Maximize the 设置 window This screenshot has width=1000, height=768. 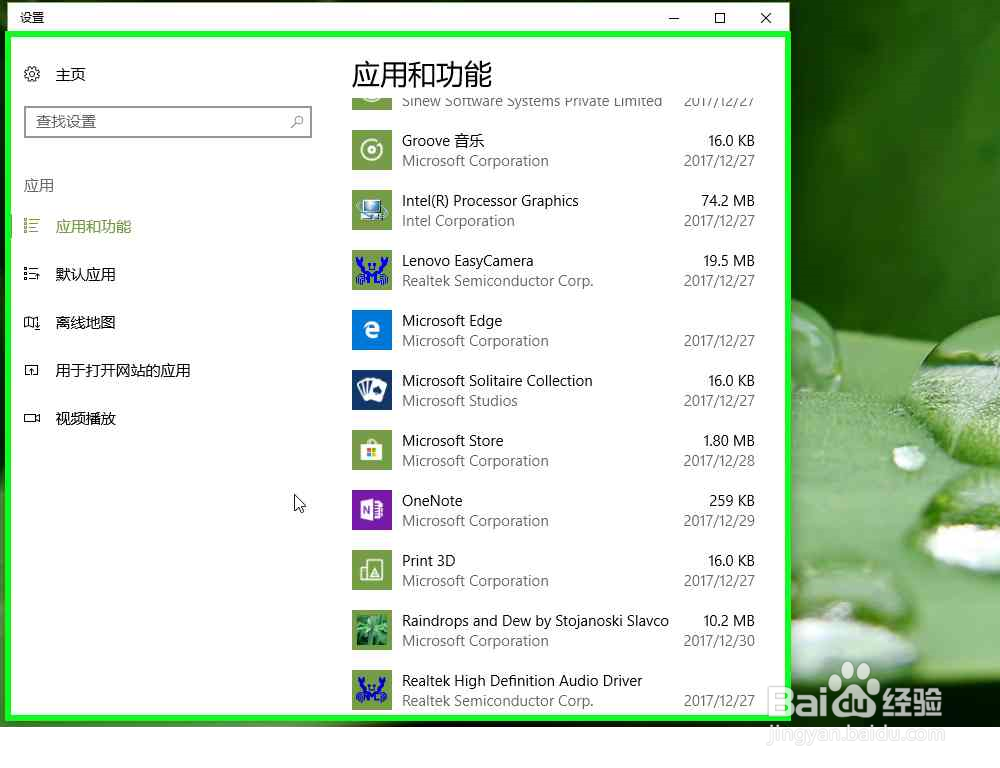tap(720, 18)
